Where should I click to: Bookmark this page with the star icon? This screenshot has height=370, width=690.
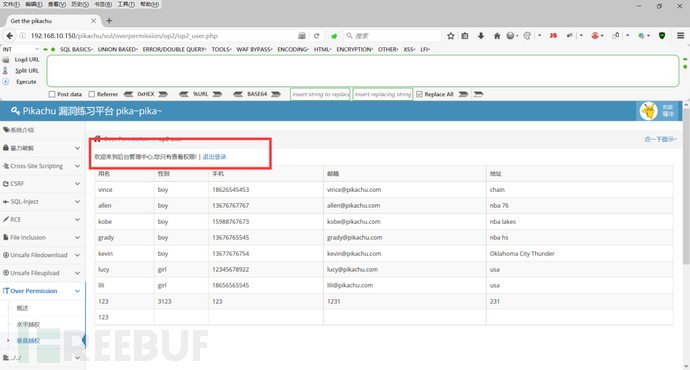451,36
